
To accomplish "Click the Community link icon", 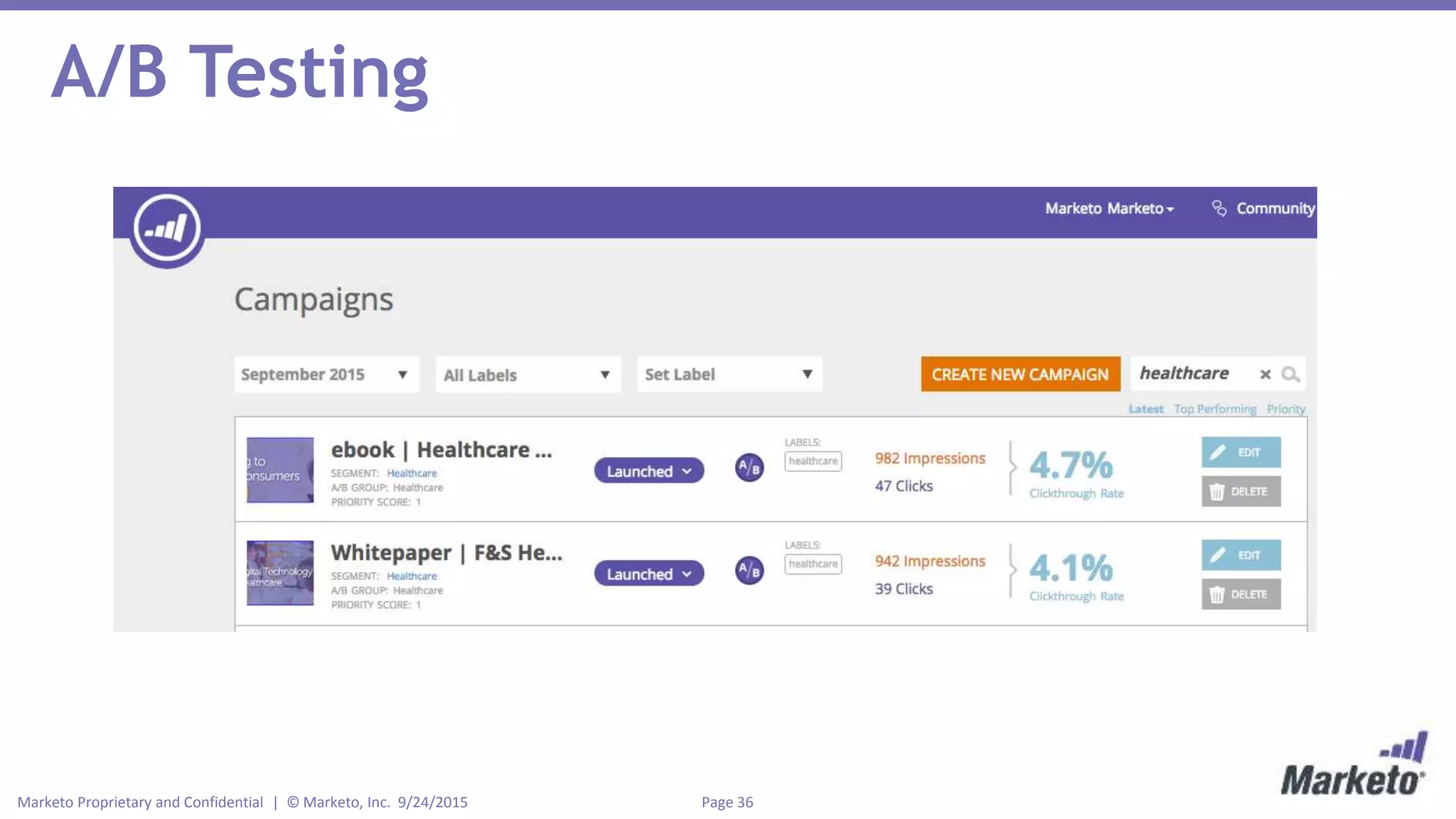I will pos(1219,208).
